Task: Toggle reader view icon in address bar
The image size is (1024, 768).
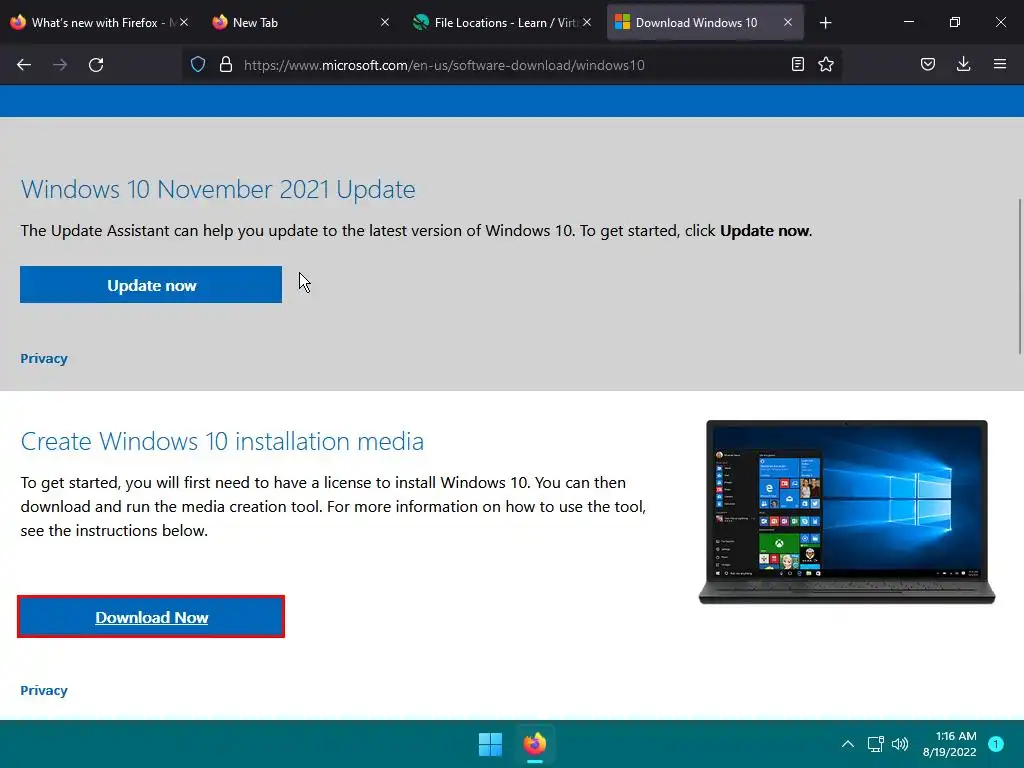Action: (x=797, y=64)
